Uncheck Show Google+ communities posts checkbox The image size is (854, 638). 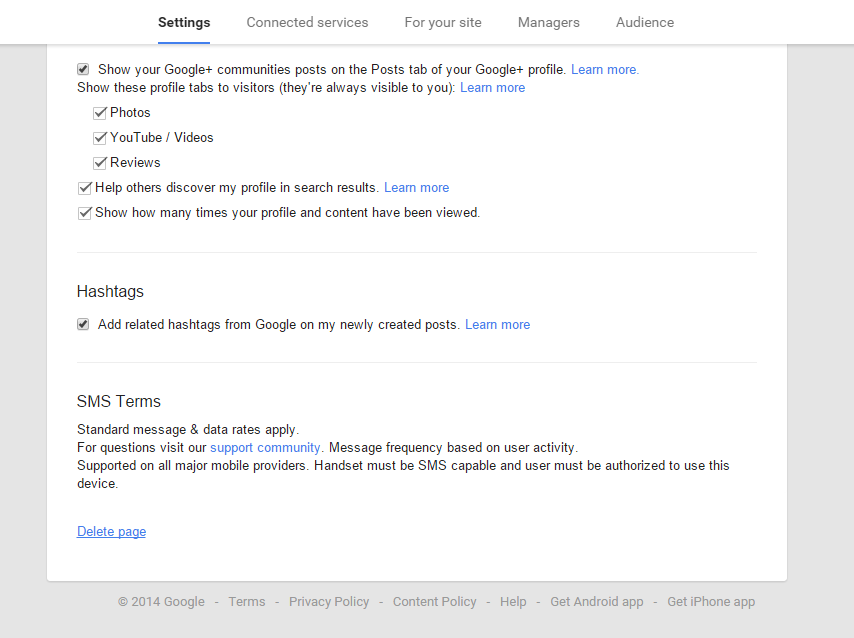click(83, 69)
